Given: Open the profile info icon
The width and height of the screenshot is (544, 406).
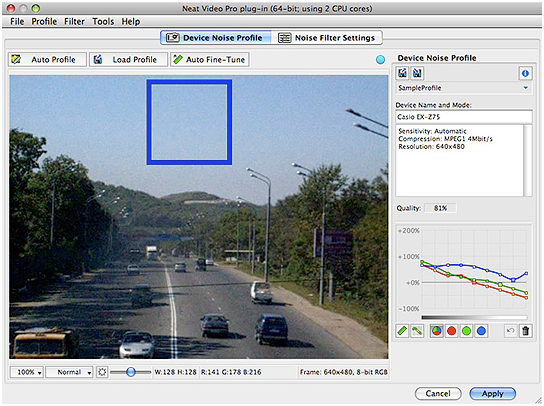Looking at the screenshot, I should point(525,73).
